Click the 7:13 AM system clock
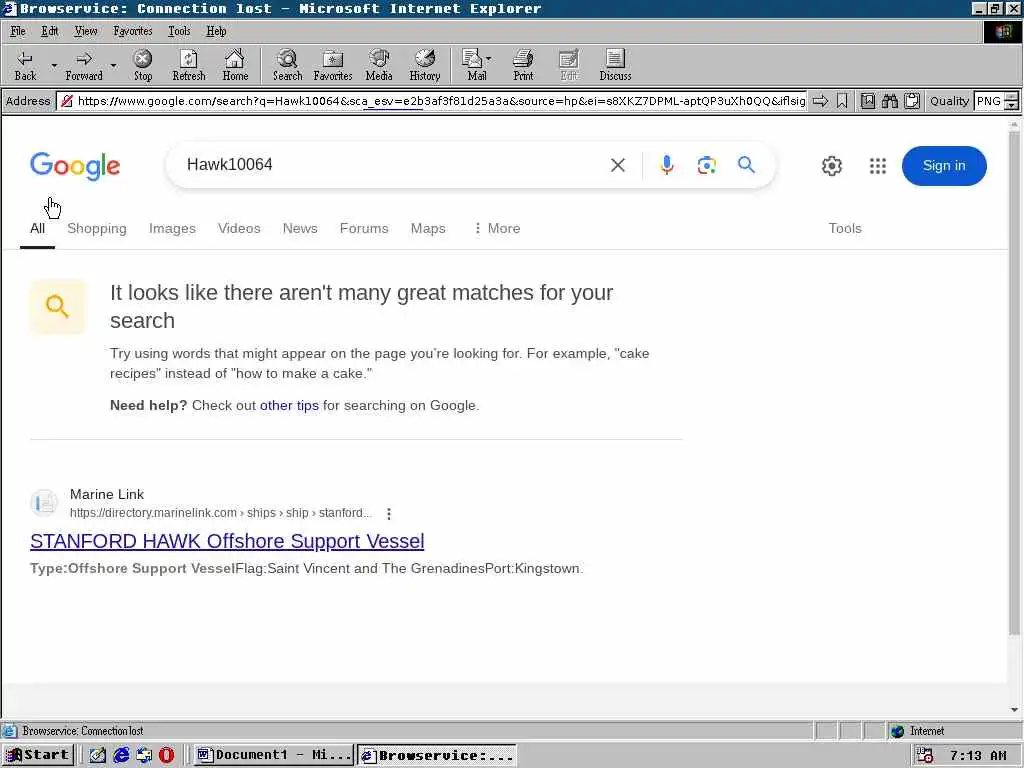 click(978, 756)
